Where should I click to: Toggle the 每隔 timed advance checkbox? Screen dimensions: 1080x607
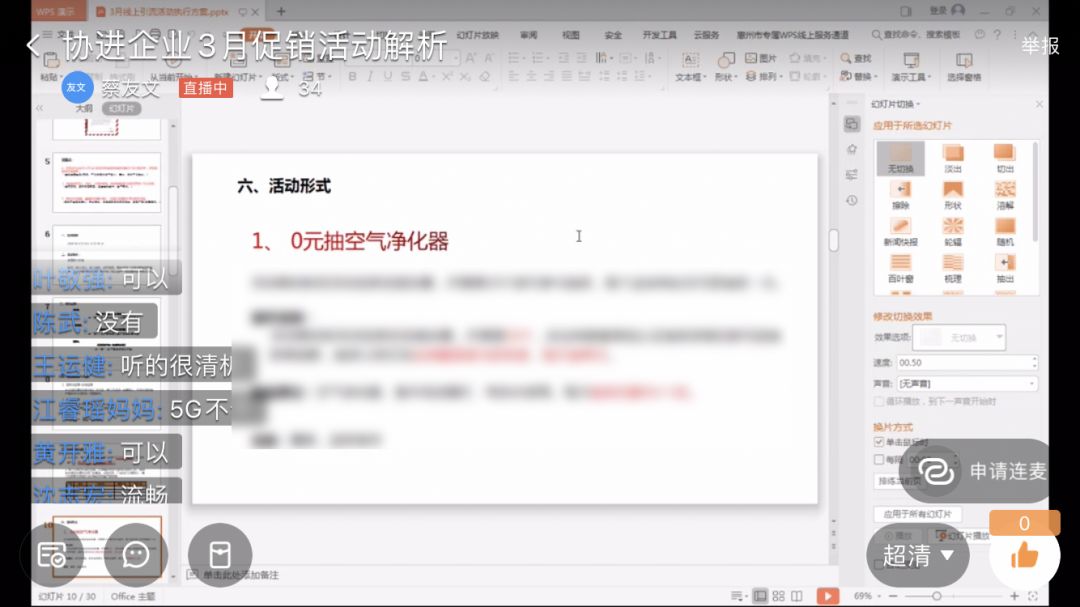878,460
